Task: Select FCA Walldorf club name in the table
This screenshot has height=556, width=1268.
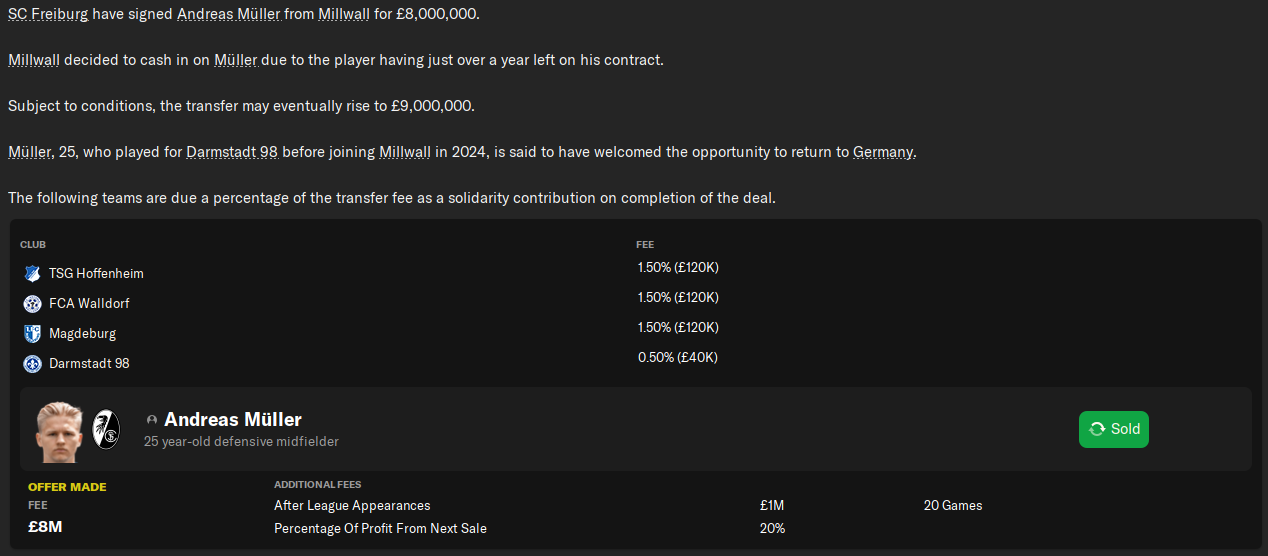Action: (x=89, y=303)
